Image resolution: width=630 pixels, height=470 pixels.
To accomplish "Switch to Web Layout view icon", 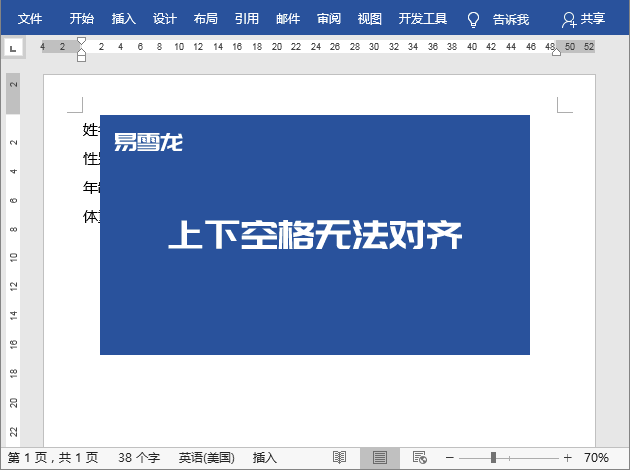I will 420,457.
